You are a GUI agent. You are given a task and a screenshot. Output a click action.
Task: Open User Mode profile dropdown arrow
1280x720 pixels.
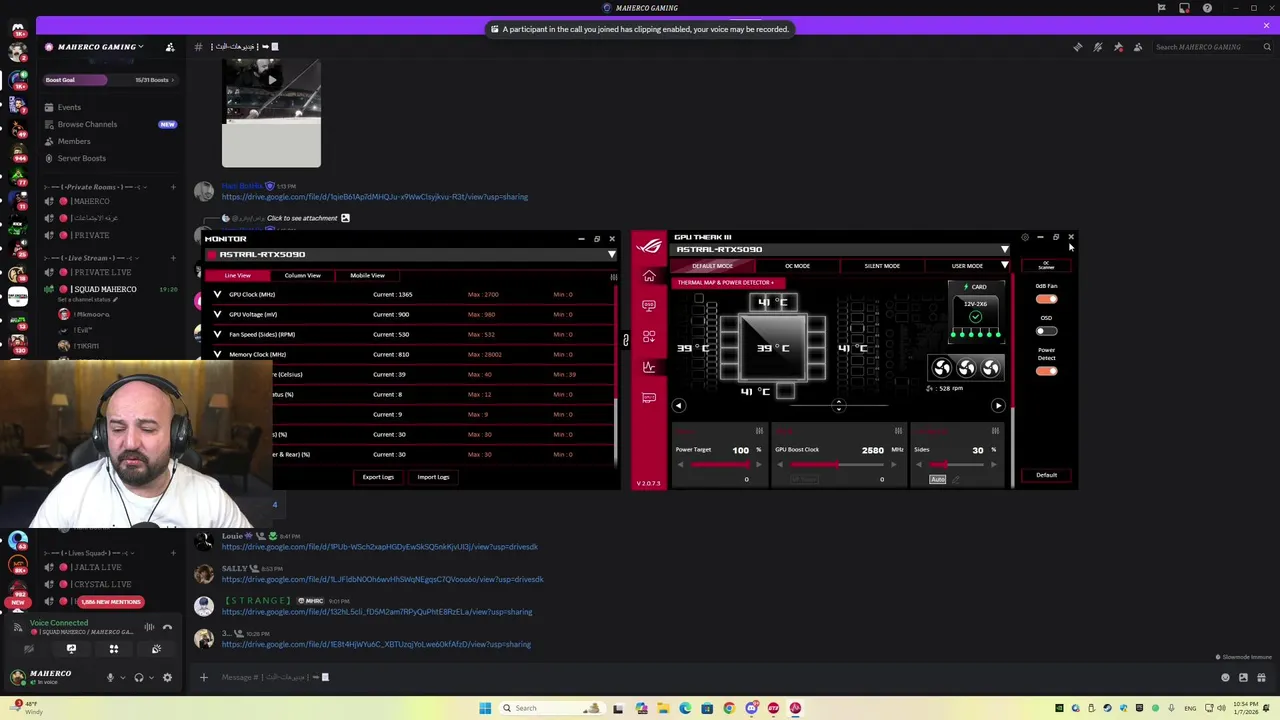pos(1004,266)
